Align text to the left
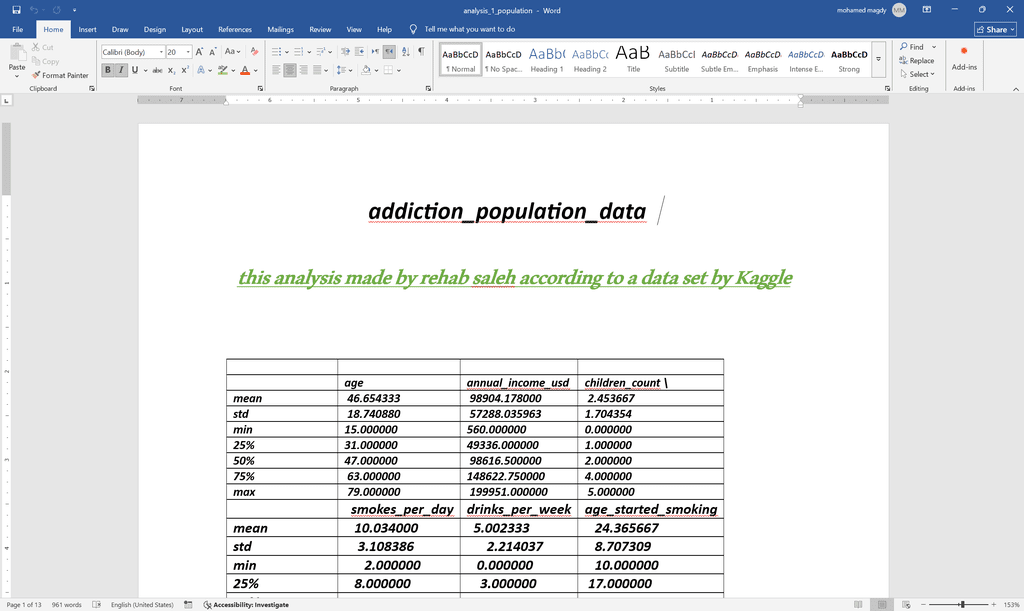The height and width of the screenshot is (611, 1024). [276, 70]
